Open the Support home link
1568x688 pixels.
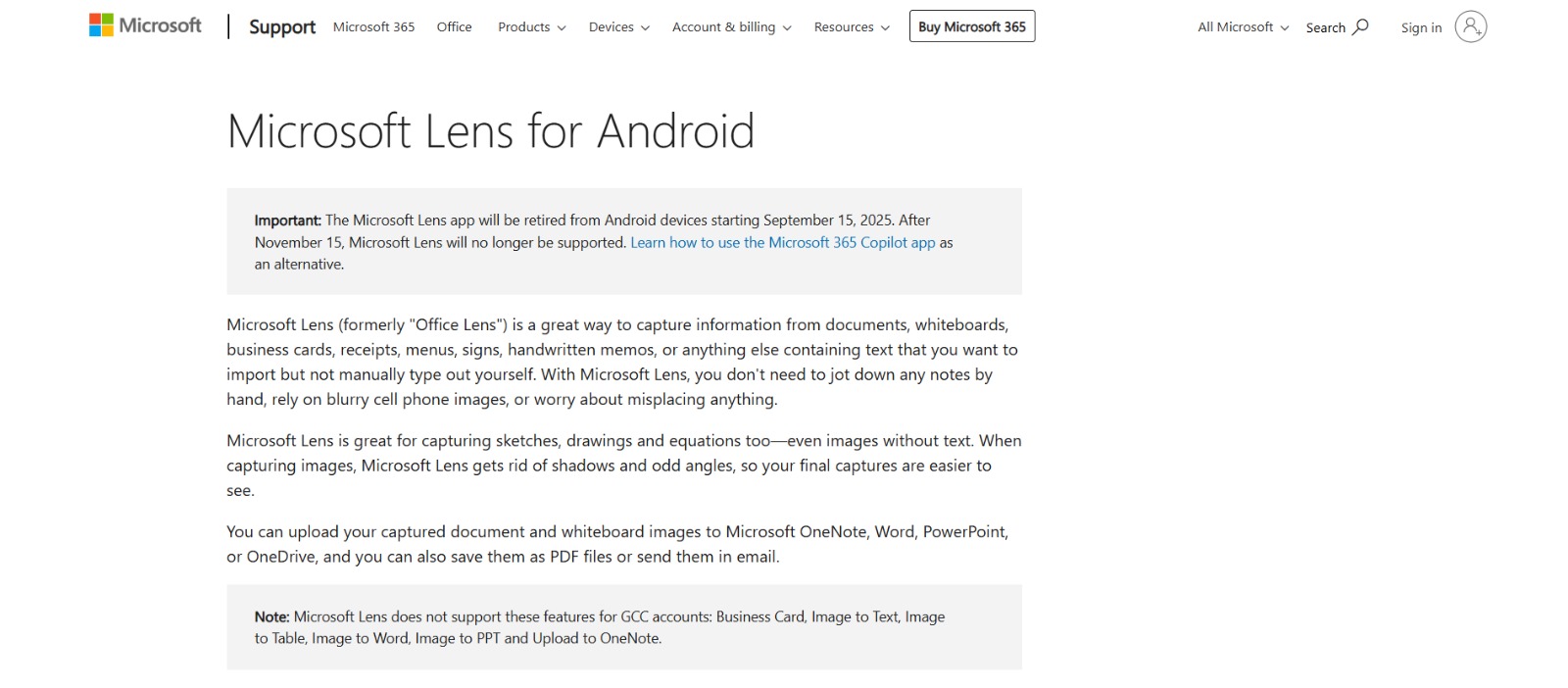click(x=282, y=26)
